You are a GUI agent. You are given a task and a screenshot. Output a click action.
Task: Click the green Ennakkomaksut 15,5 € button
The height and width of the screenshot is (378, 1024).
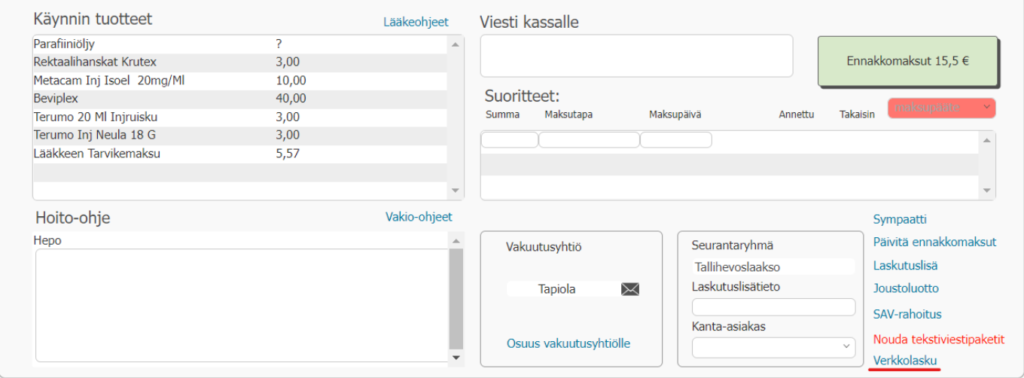907,61
